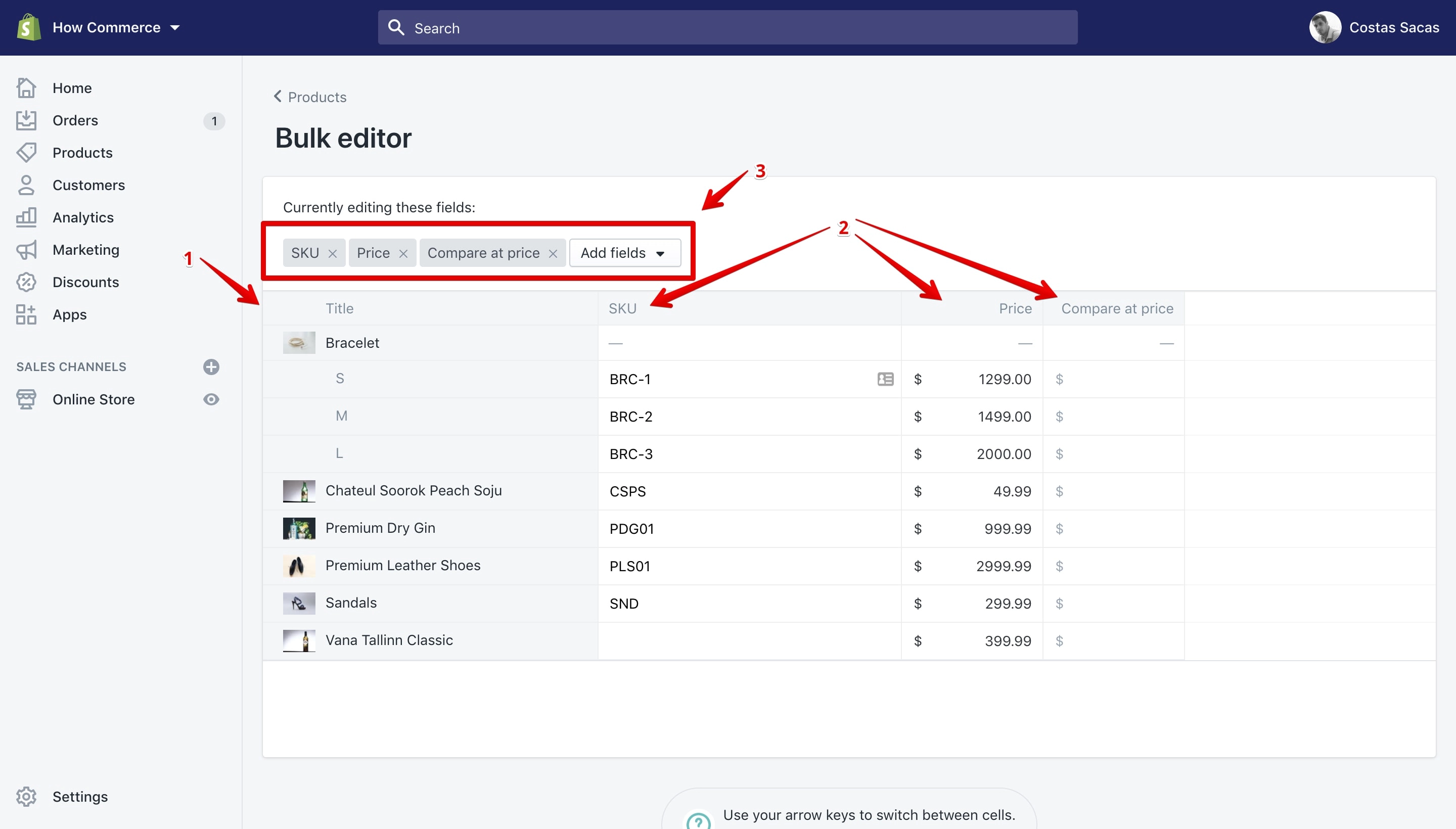Edit the PLS01 SKU cell
Screen dimensions: 1456x829
tap(749, 567)
